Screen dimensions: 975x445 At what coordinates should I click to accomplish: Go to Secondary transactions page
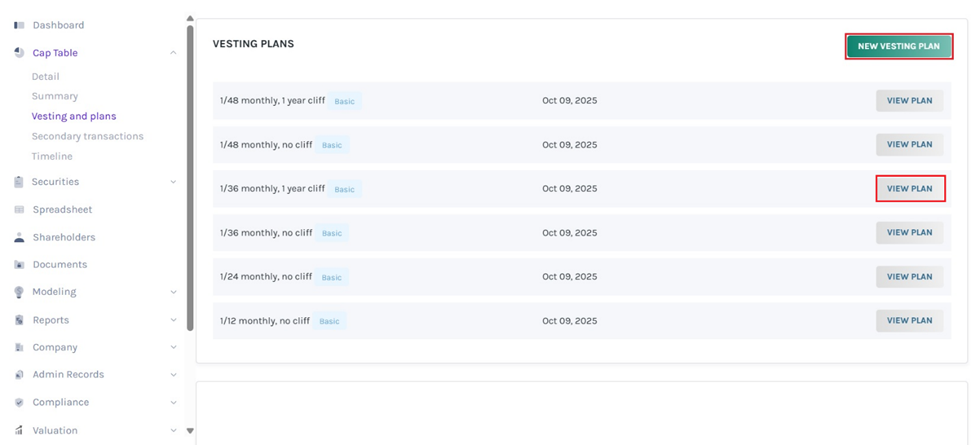pyautogui.click(x=87, y=136)
